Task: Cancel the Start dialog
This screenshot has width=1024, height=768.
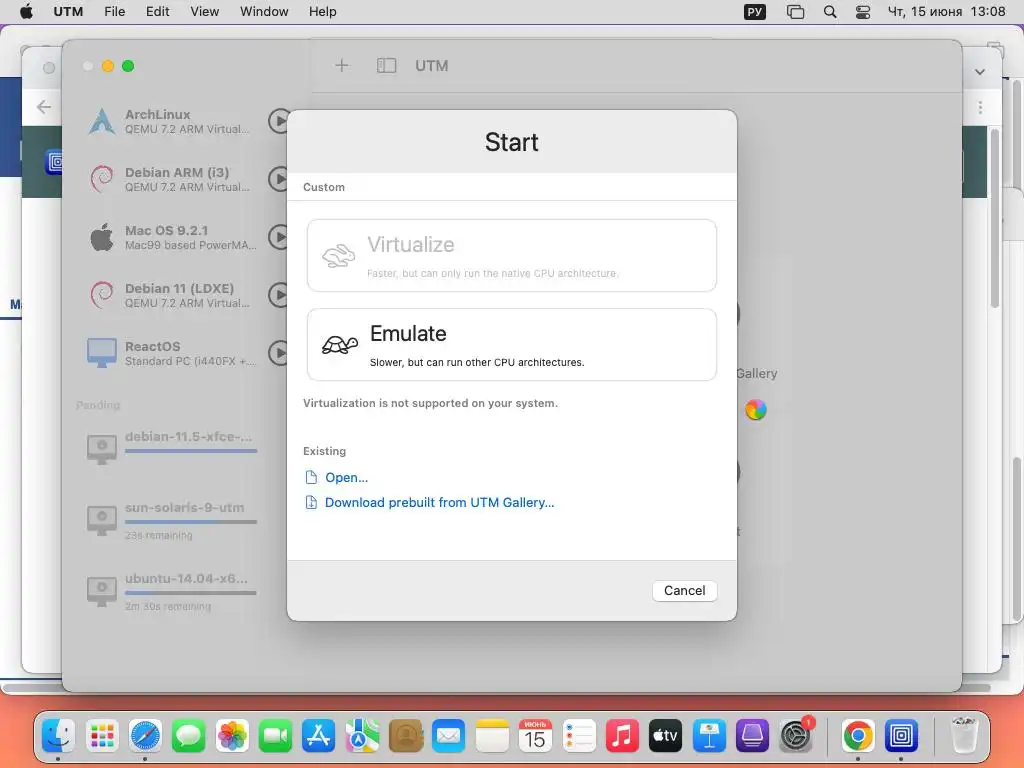Action: (x=684, y=590)
